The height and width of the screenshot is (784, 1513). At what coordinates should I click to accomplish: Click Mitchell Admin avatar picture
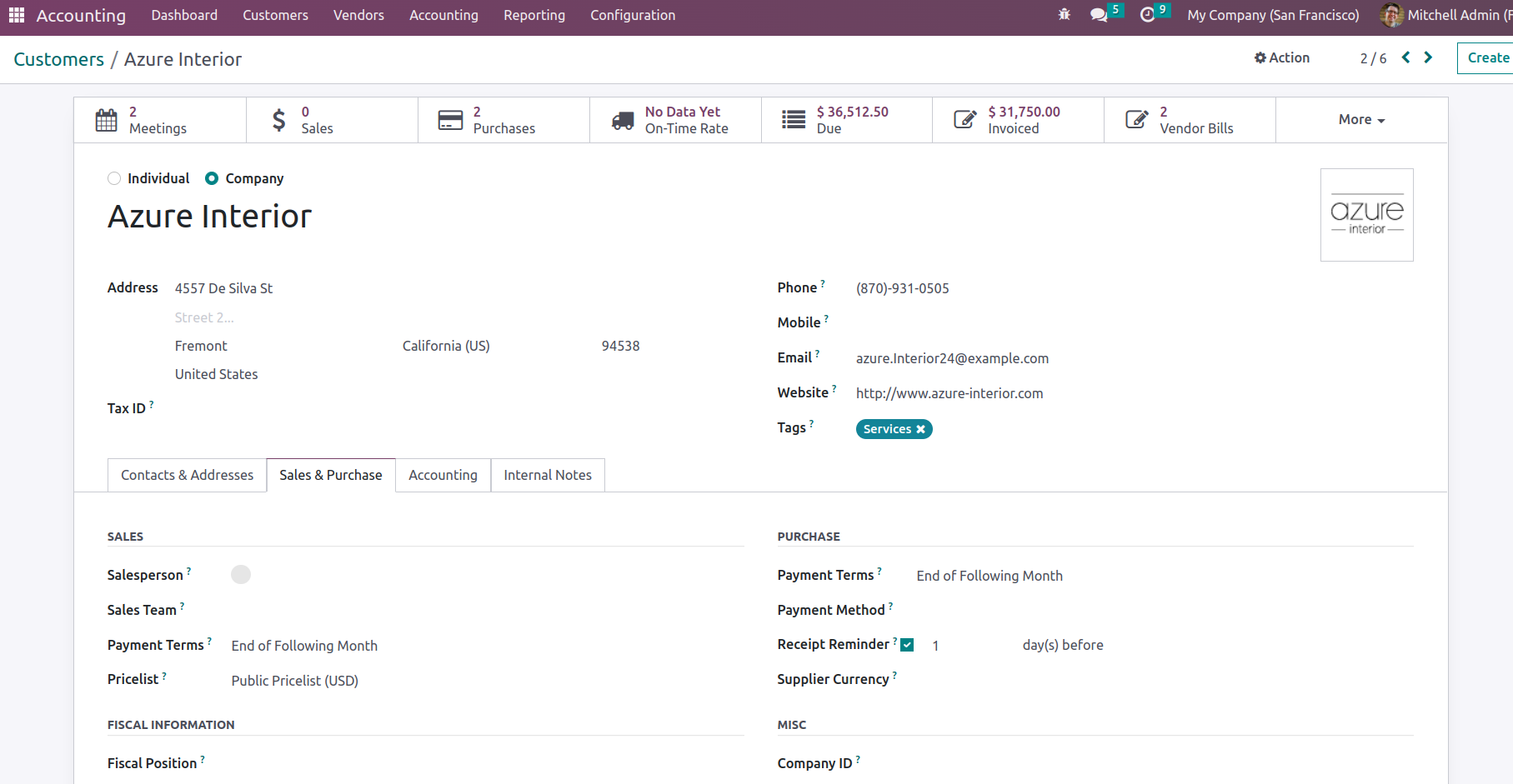coord(1391,15)
